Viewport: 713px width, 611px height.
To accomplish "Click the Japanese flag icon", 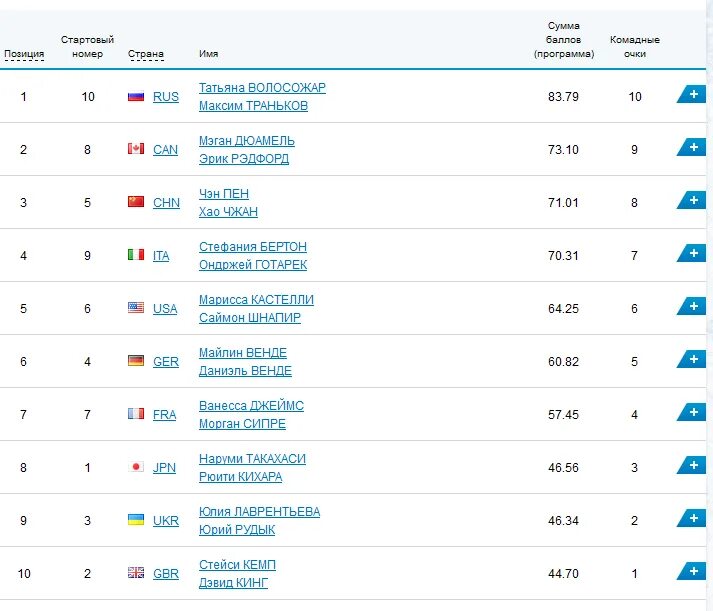I will (136, 467).
